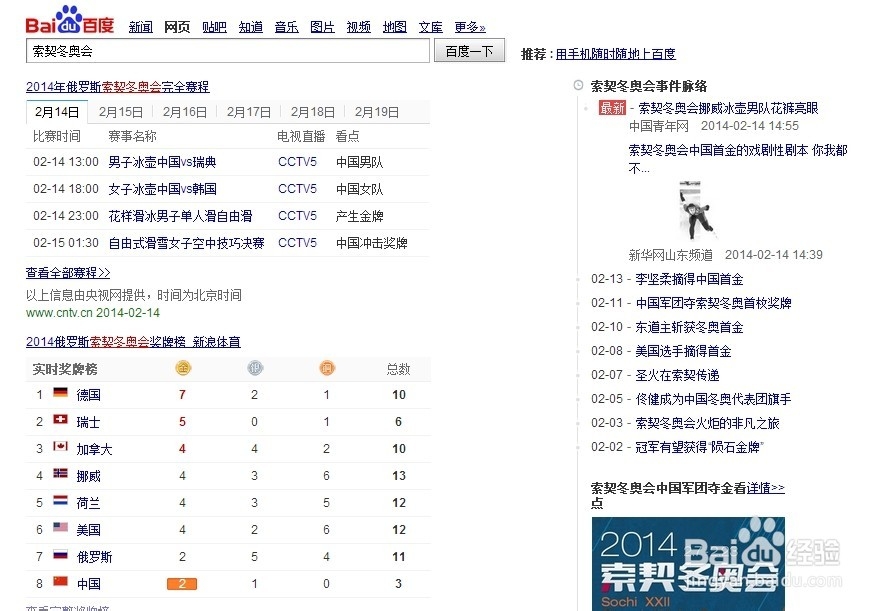This screenshot has height=611, width=892.
Task: Focus the search box containing 索契冬奥会
Action: 228,51
